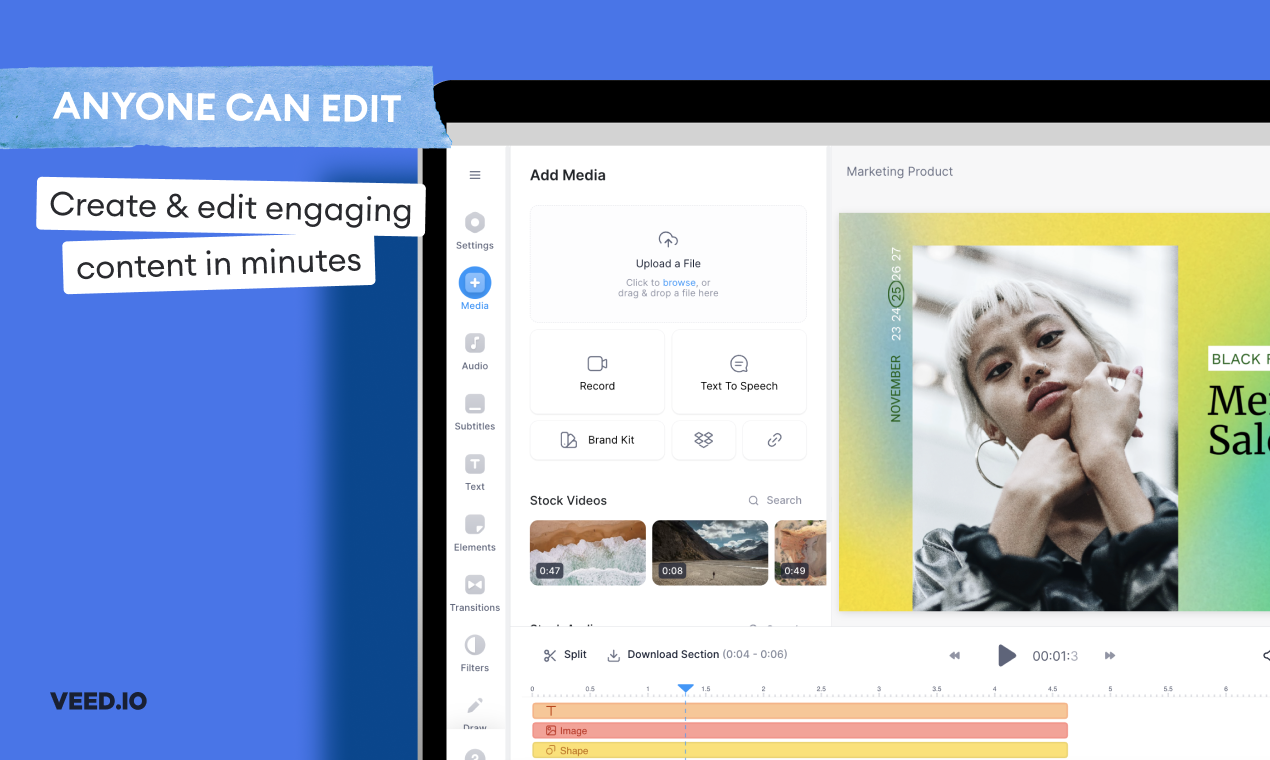Click the blue playhead marker
Screen dimensions: 1270x760
pyautogui.click(x=685, y=689)
